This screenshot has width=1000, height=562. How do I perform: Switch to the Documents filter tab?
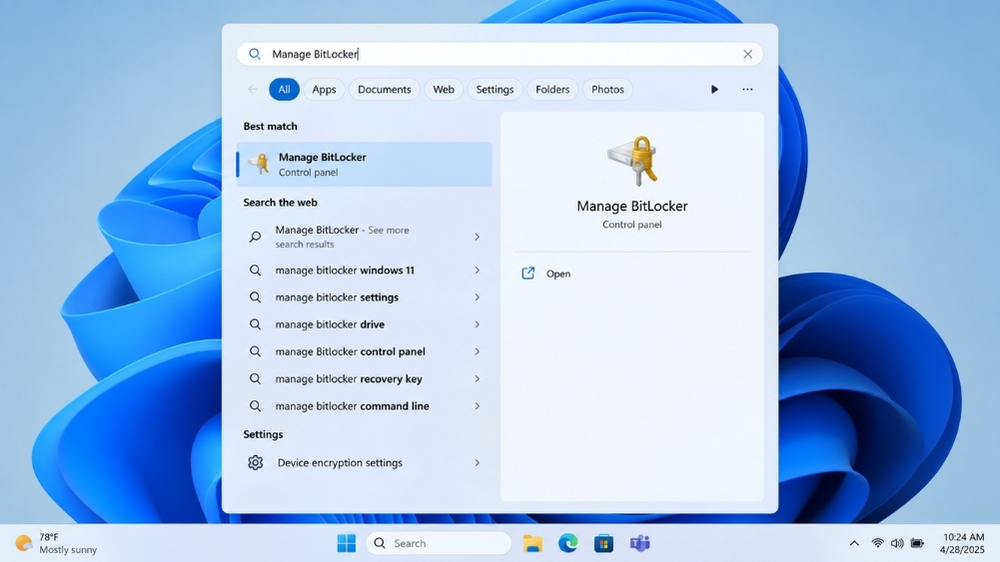click(x=384, y=89)
